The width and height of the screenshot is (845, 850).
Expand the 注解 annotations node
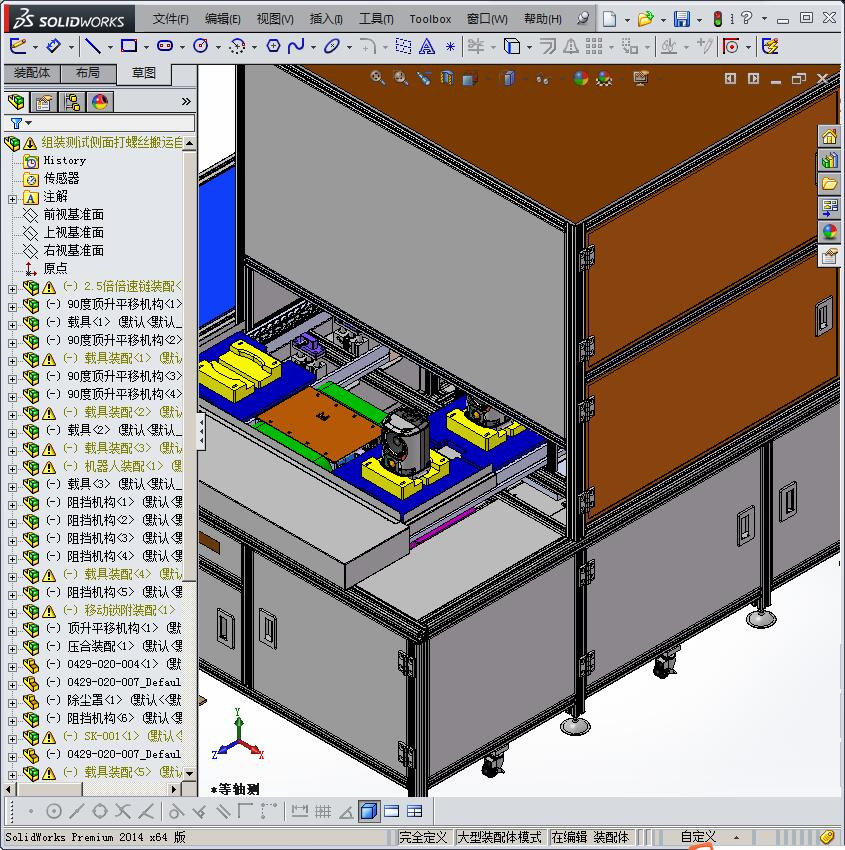[12, 199]
